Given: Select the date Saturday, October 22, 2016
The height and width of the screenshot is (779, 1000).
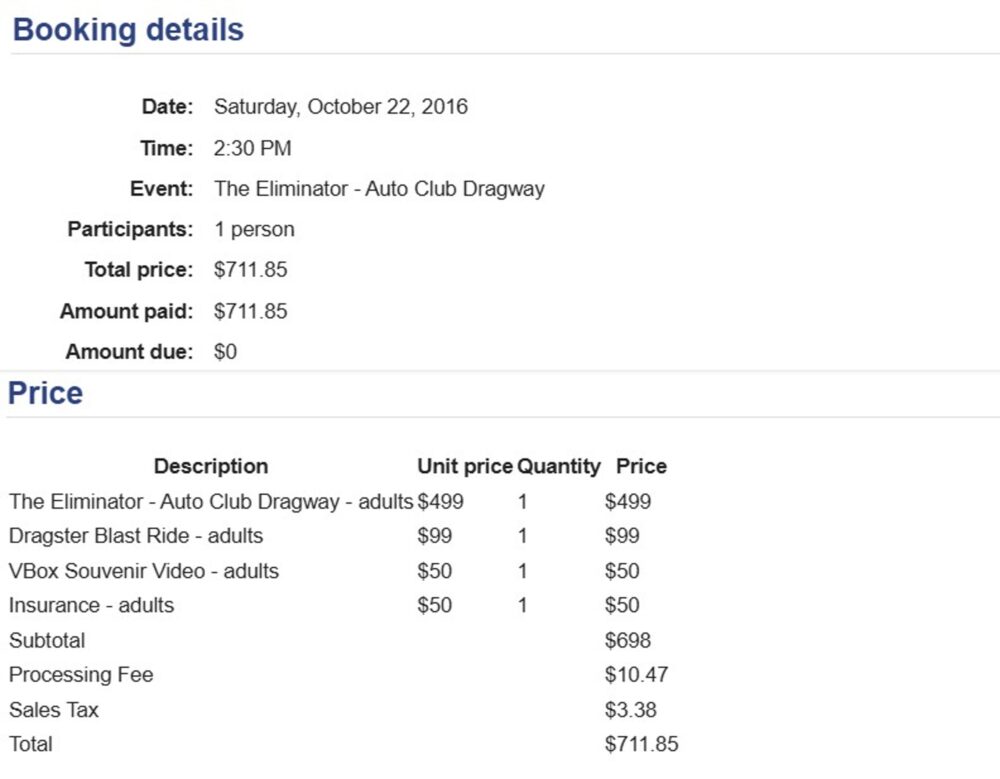Looking at the screenshot, I should (x=340, y=107).
